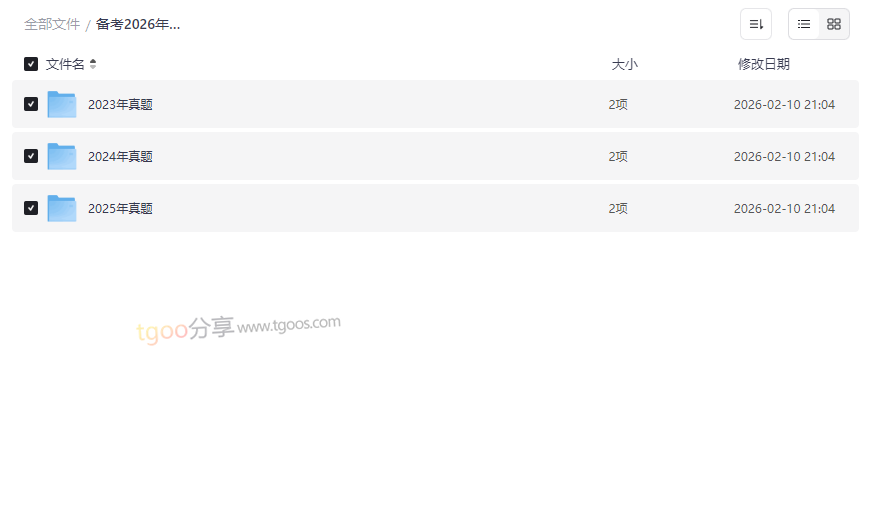
Task: Go back to 全部文件 breadcrumb
Action: coord(52,24)
